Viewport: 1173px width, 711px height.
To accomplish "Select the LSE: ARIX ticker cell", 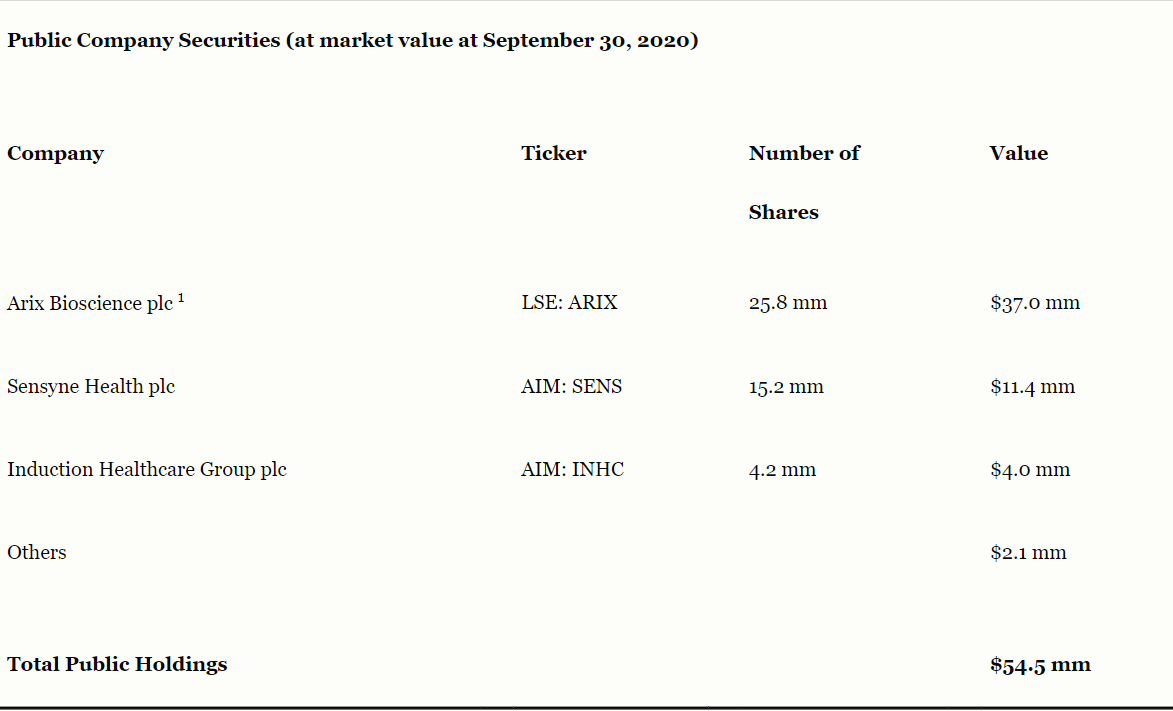I will [569, 302].
